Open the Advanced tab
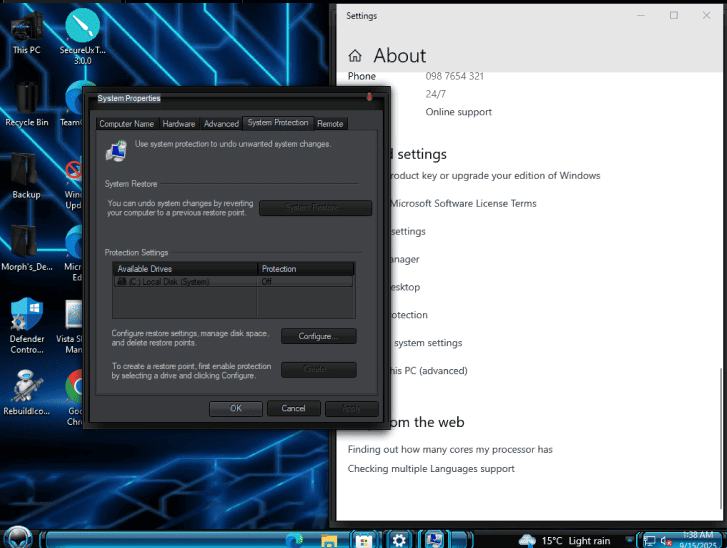Screen dimensions: 727x548 click(221, 124)
